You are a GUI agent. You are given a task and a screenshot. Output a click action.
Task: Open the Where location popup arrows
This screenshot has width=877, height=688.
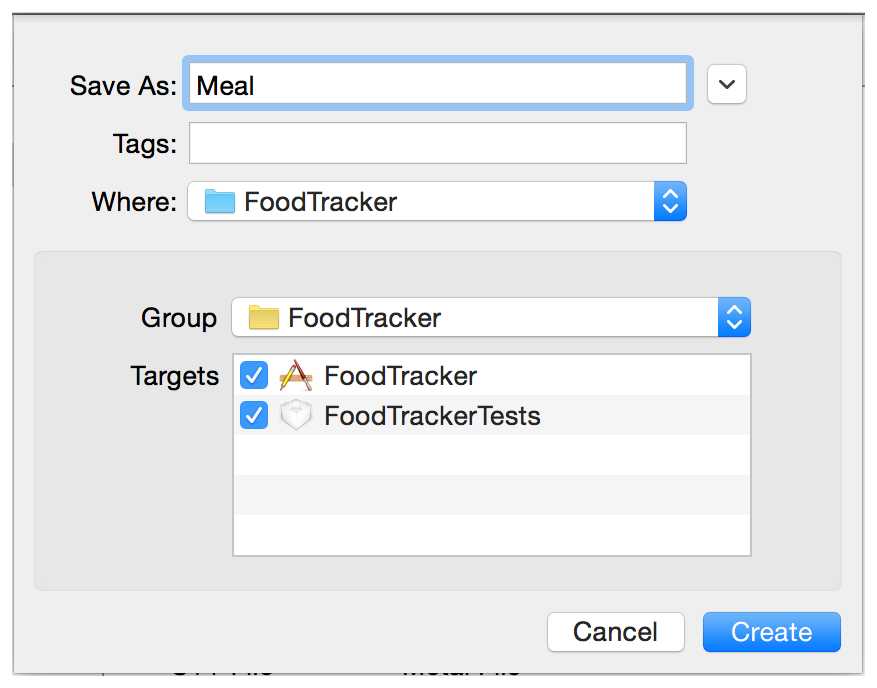[670, 201]
